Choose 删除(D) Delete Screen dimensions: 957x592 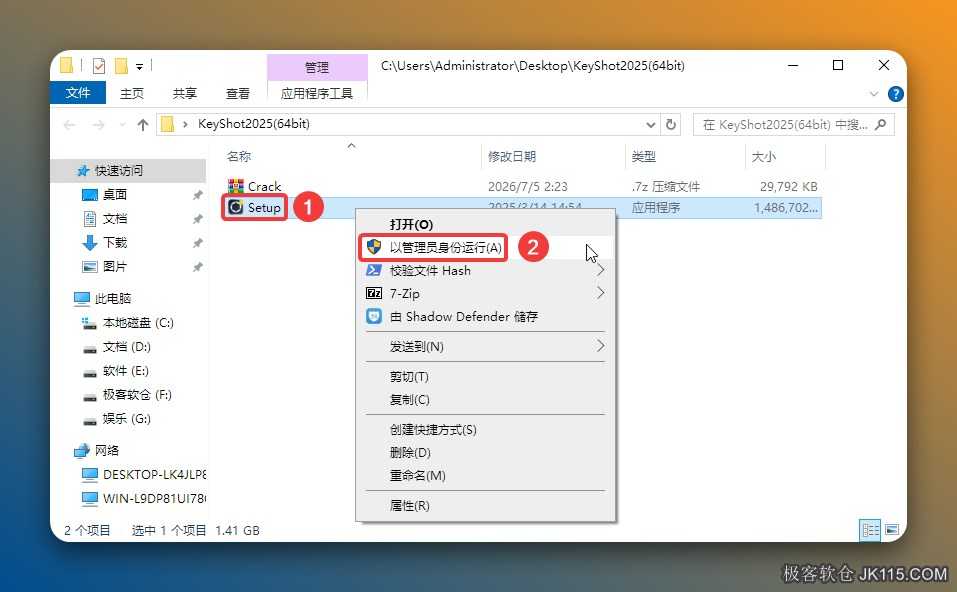pyautogui.click(x=486, y=453)
